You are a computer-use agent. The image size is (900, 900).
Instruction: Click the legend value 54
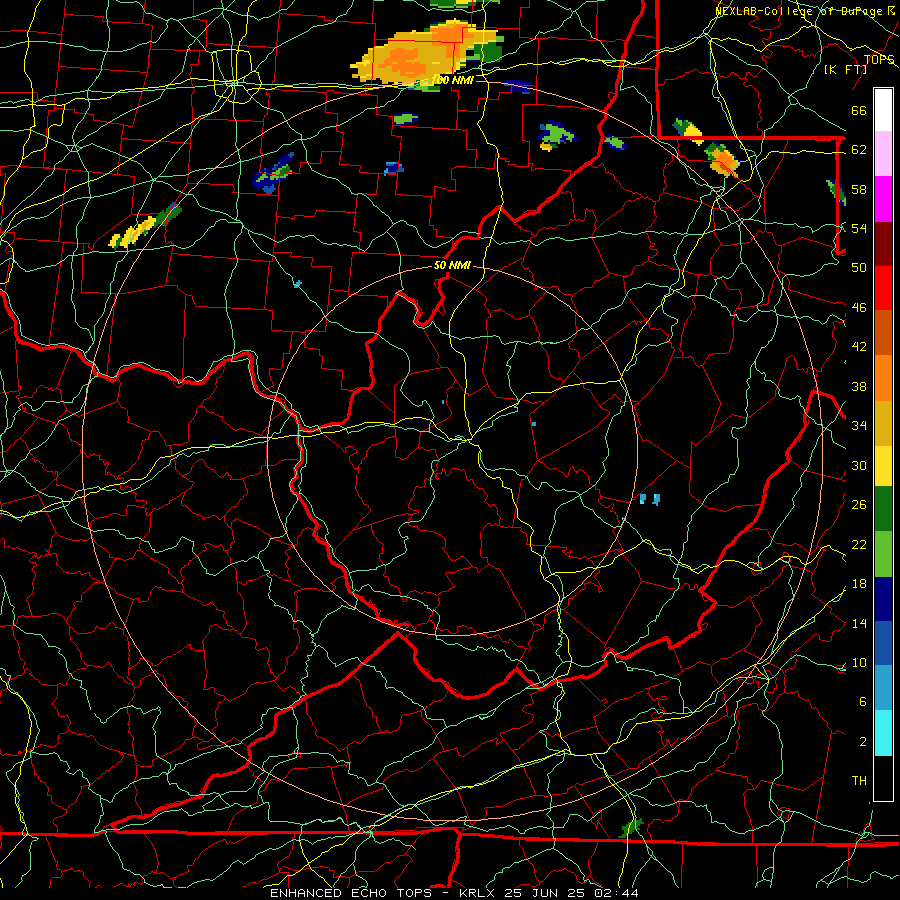858,228
